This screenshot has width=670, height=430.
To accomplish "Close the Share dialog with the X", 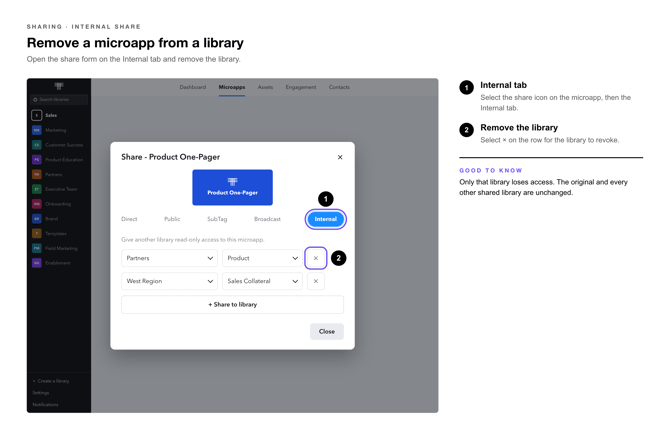I will point(340,157).
